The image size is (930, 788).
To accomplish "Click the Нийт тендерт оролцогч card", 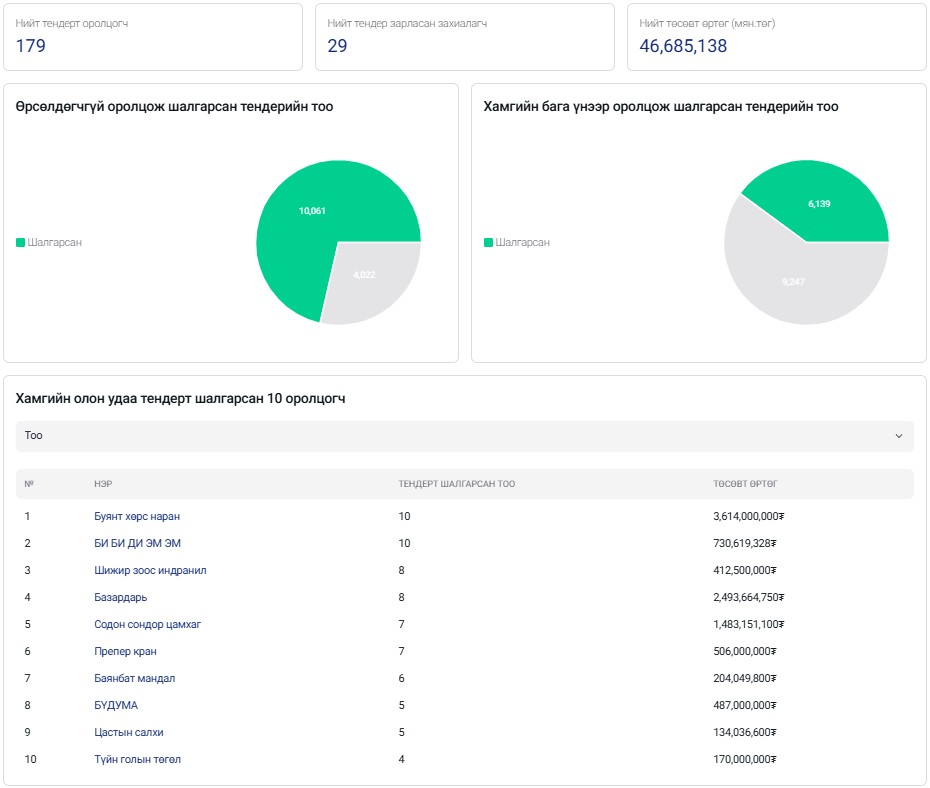I will (x=152, y=37).
